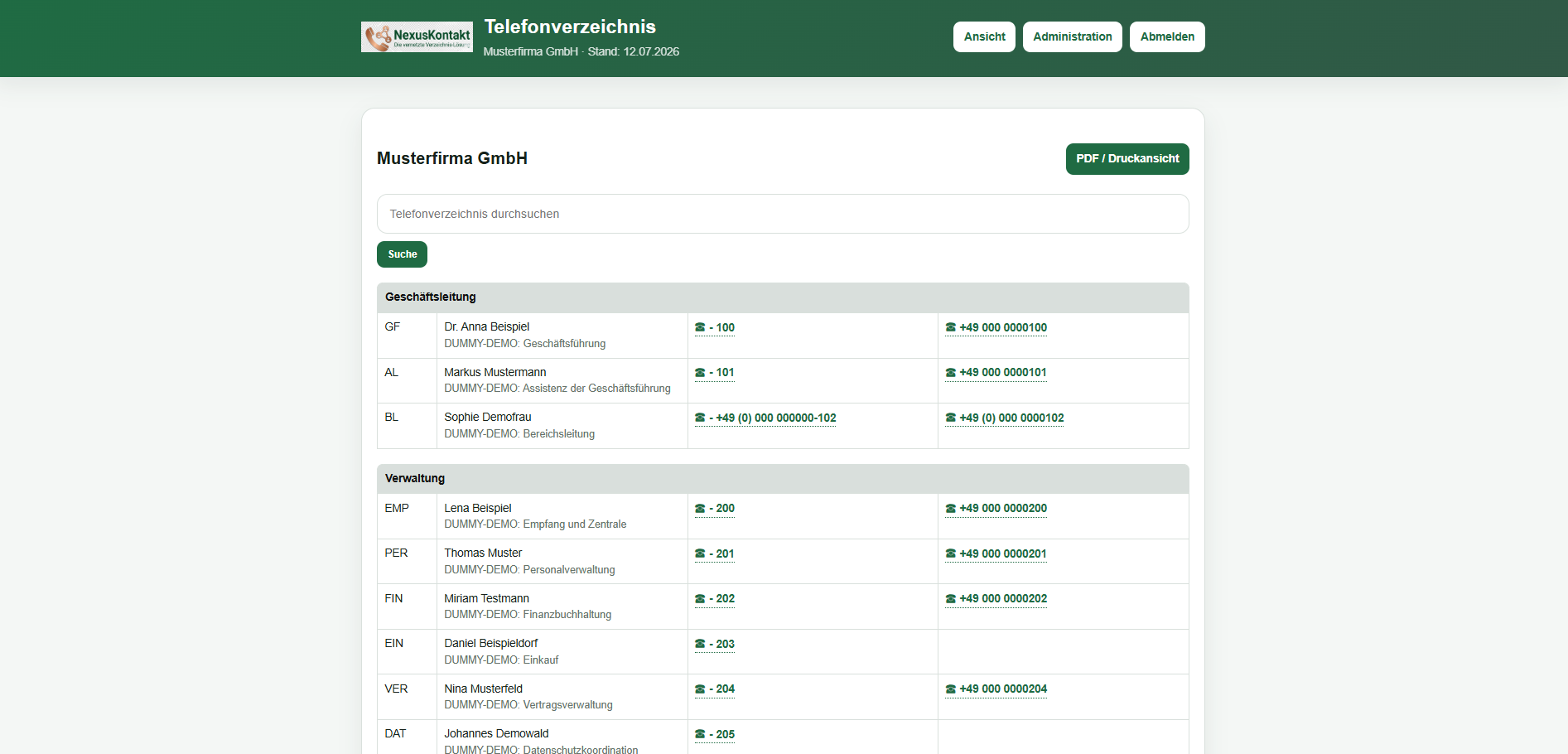Click phone icon next to extension 101

700,372
